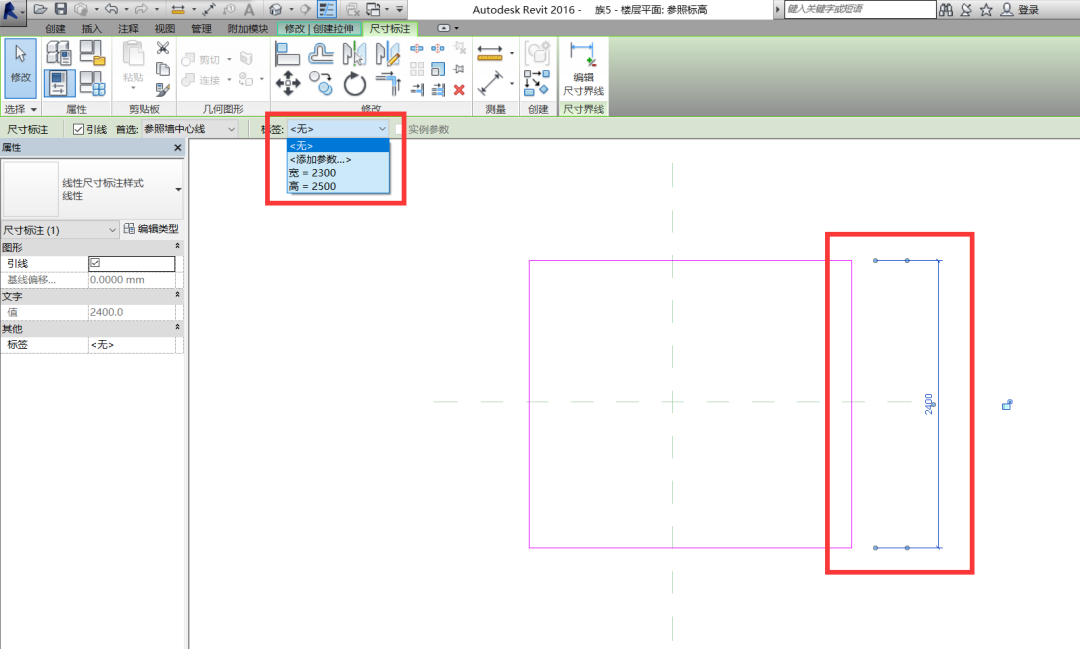Open the 插入 ribbon tab
Image resolution: width=1080 pixels, height=649 pixels.
pos(91,28)
